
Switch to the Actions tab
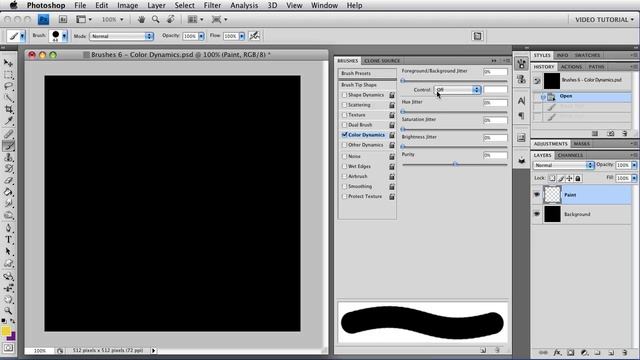[x=571, y=67]
